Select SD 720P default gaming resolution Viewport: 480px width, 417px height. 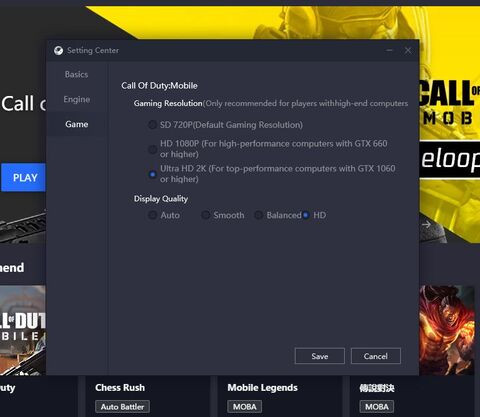click(152, 125)
